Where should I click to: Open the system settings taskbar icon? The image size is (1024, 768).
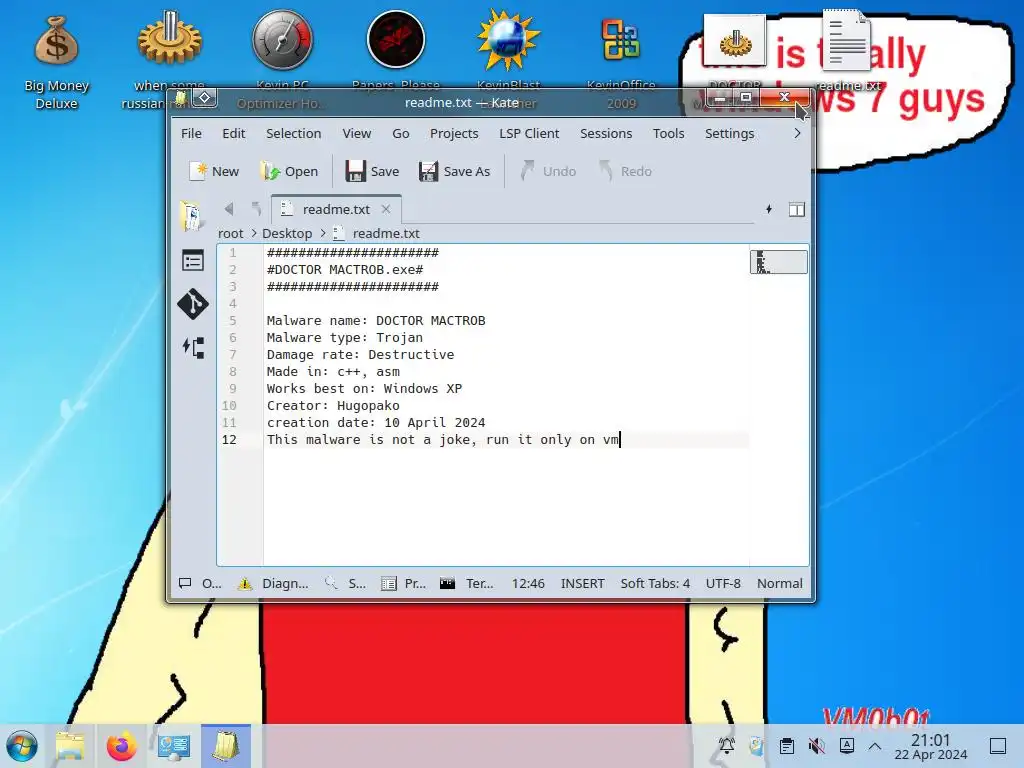pyautogui.click(x=174, y=746)
